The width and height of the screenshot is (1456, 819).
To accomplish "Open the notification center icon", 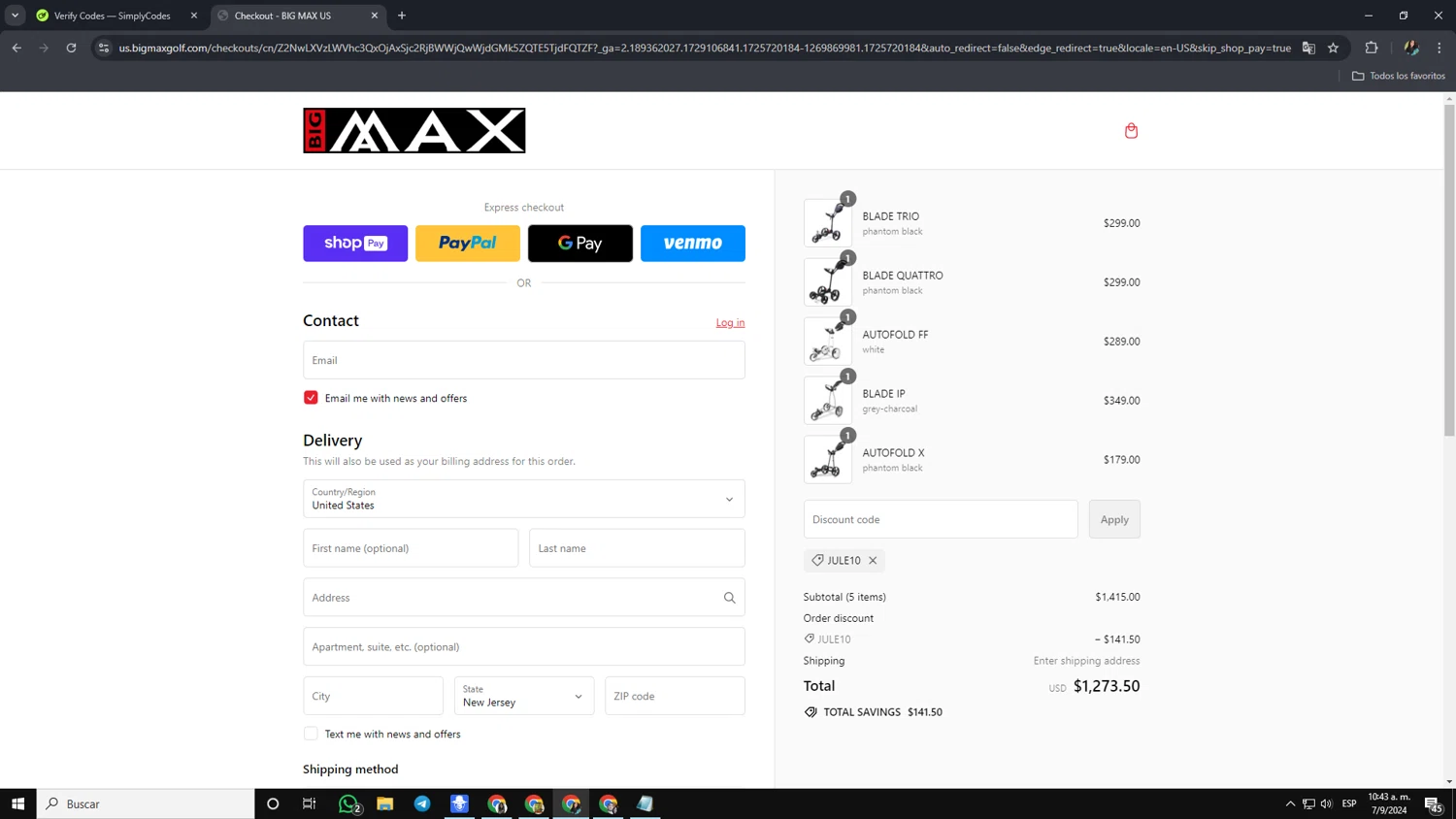I will point(1433,803).
